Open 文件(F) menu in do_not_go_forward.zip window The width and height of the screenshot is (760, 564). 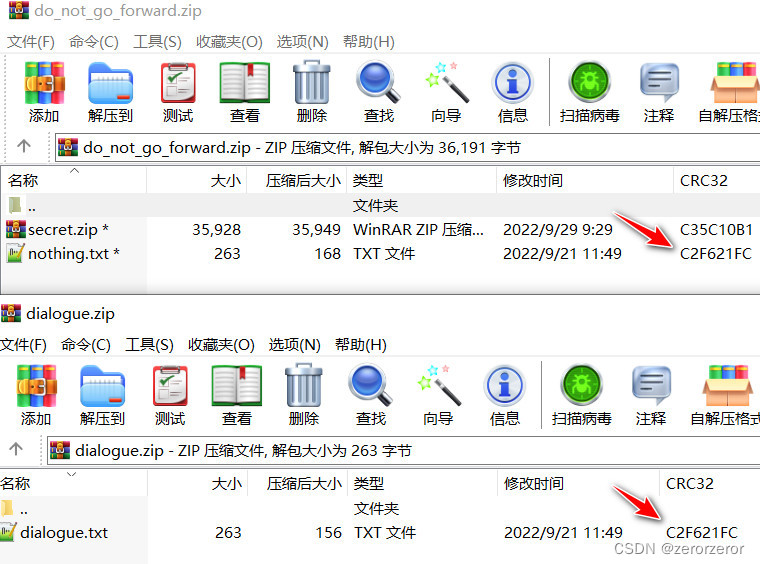point(31,42)
